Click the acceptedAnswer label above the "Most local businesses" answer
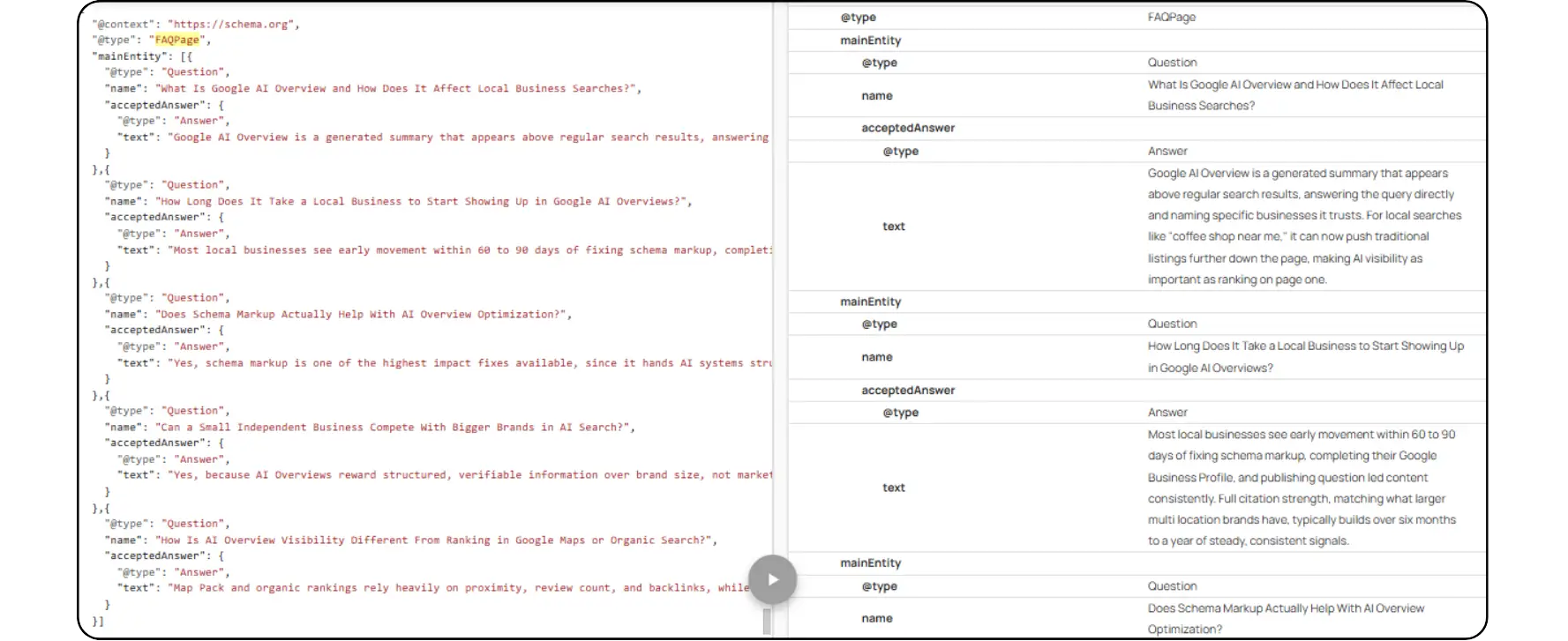This screenshot has height=641, width=1568. pyautogui.click(x=908, y=390)
